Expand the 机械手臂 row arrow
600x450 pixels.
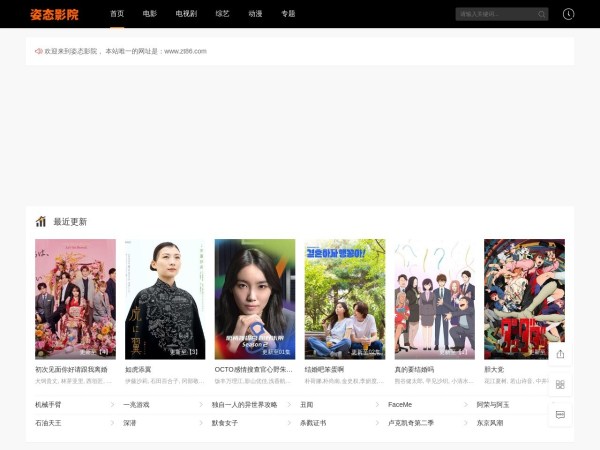point(113,405)
